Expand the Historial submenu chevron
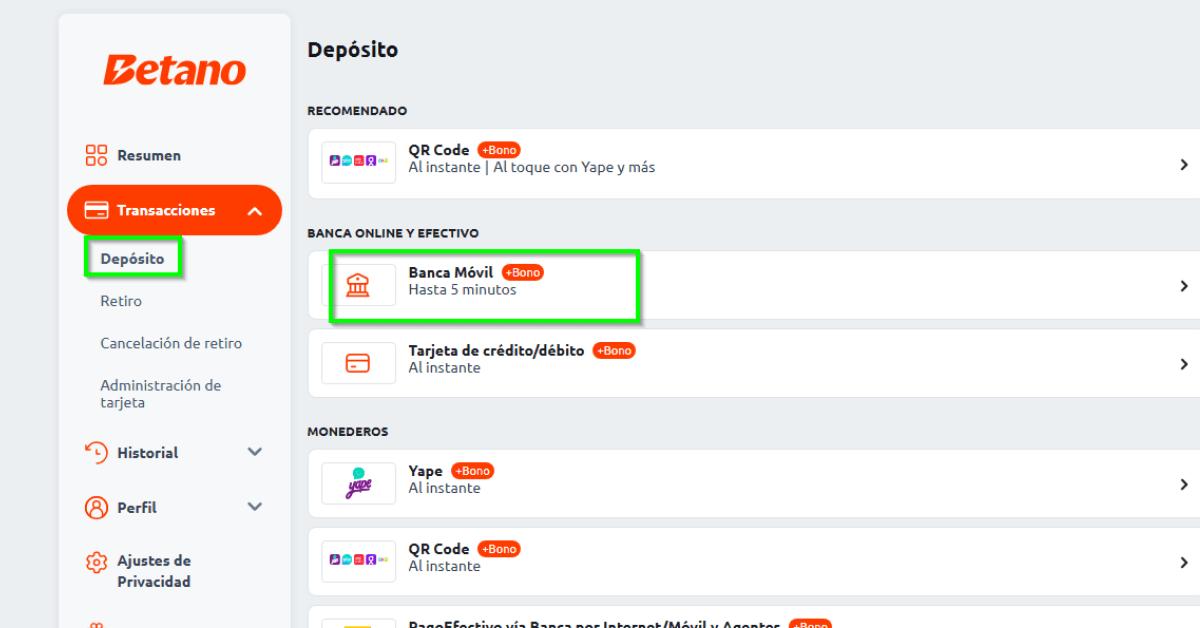Screen dimensions: 1200x628 (254, 452)
